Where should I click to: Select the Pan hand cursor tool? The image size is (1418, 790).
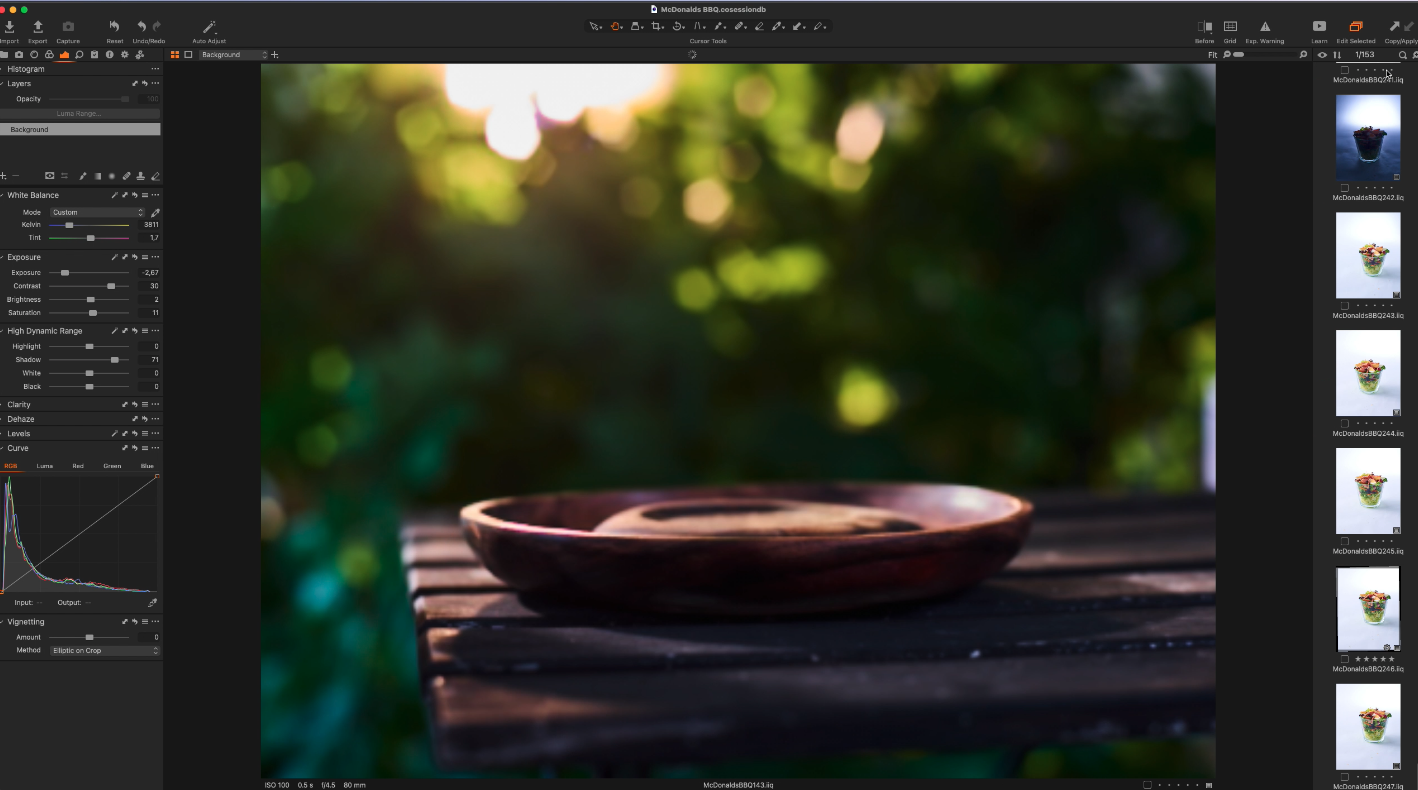click(x=615, y=26)
